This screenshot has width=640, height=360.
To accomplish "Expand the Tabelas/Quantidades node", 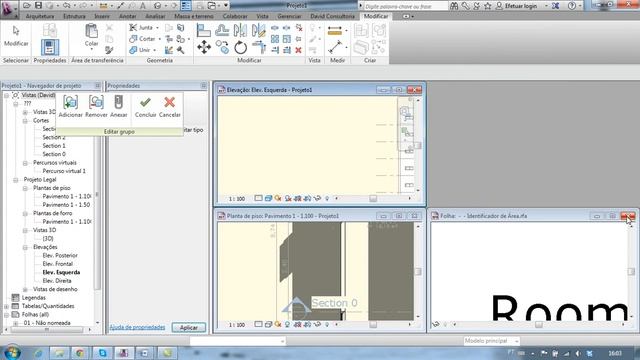I will 6,306.
